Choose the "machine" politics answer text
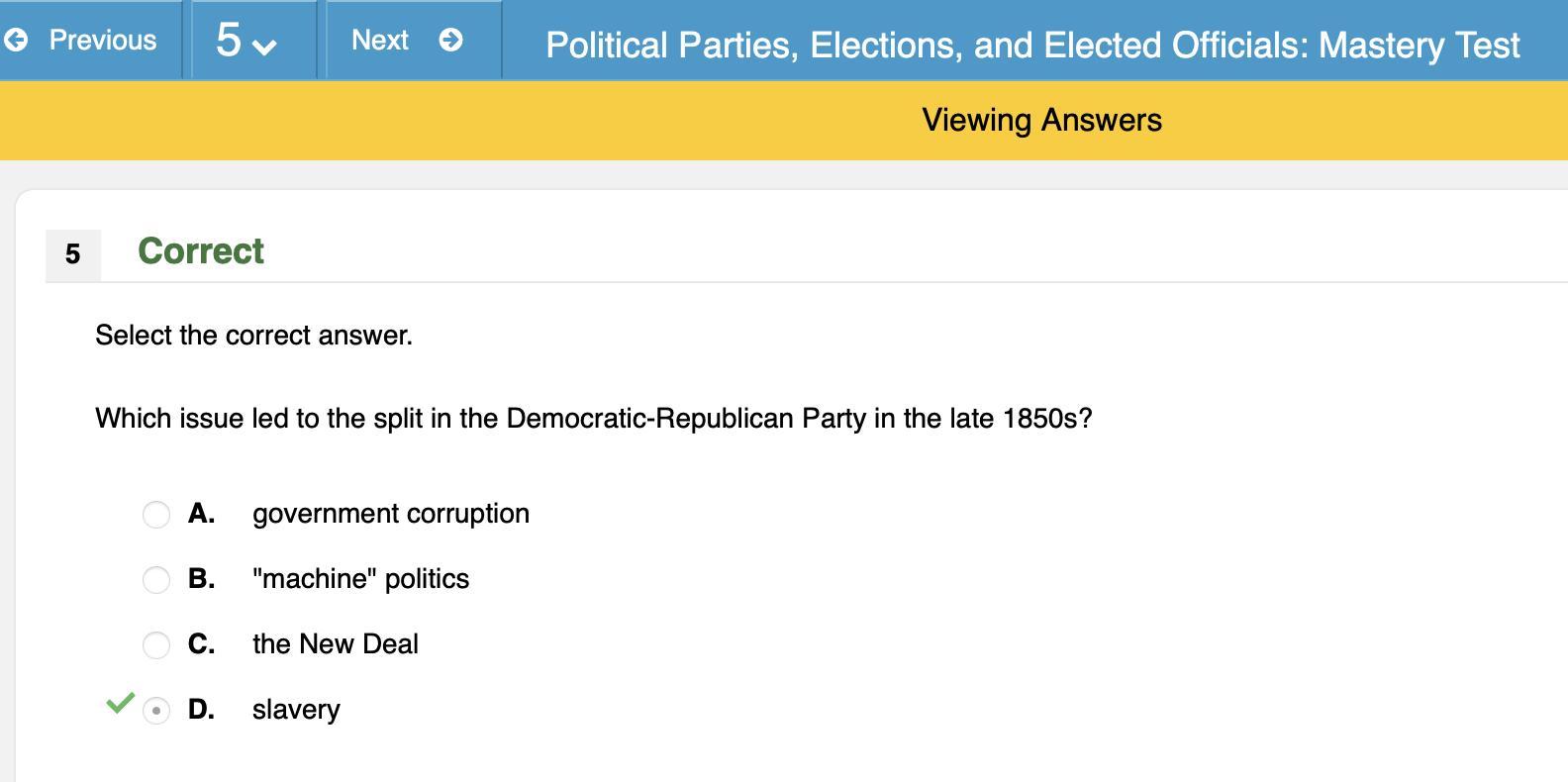Viewport: 1568px width, 782px height. [360, 579]
